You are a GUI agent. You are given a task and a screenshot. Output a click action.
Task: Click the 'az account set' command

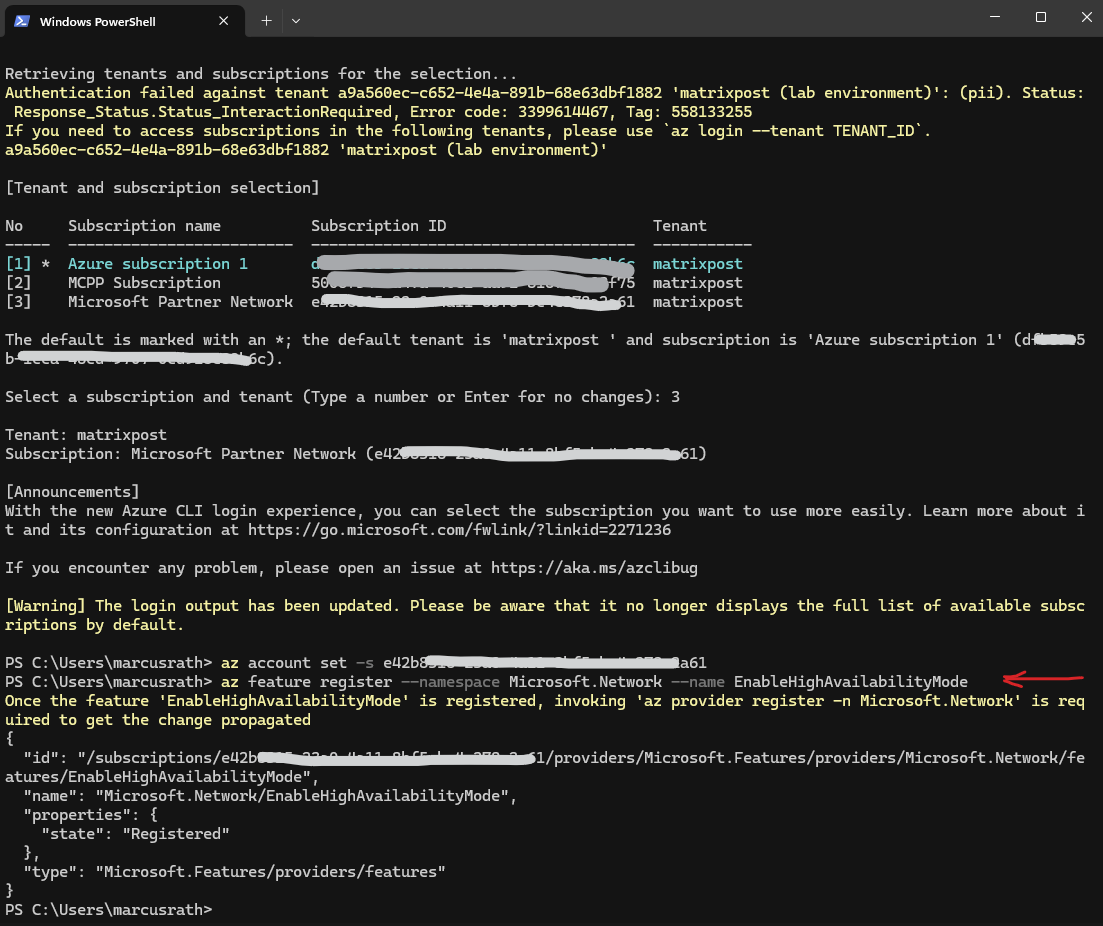pos(284,663)
